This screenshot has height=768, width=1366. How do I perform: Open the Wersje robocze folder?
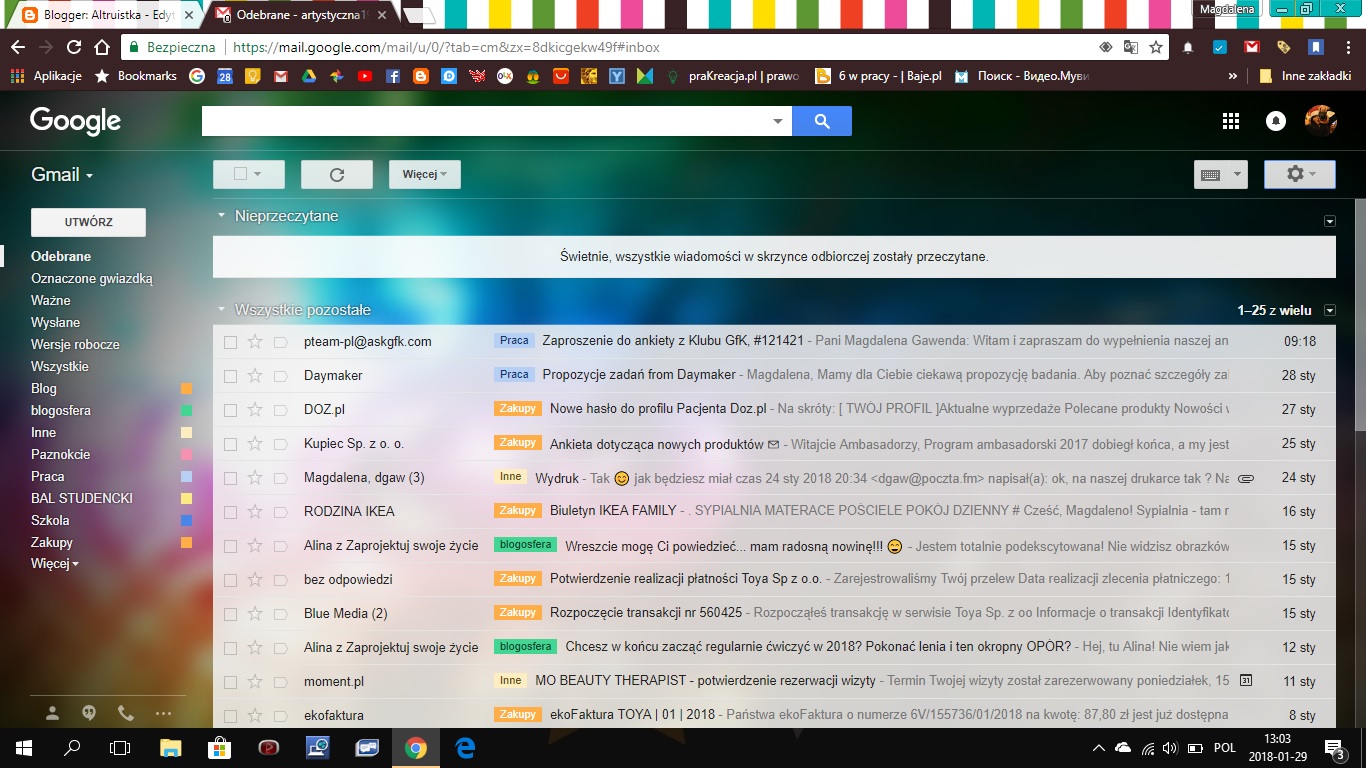(x=75, y=344)
